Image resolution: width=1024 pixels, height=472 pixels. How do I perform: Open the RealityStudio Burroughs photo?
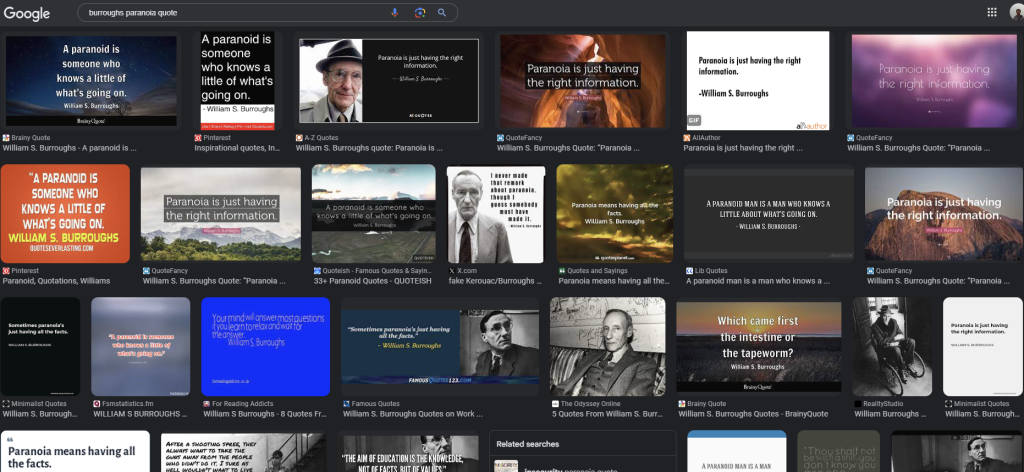pyautogui.click(x=891, y=346)
